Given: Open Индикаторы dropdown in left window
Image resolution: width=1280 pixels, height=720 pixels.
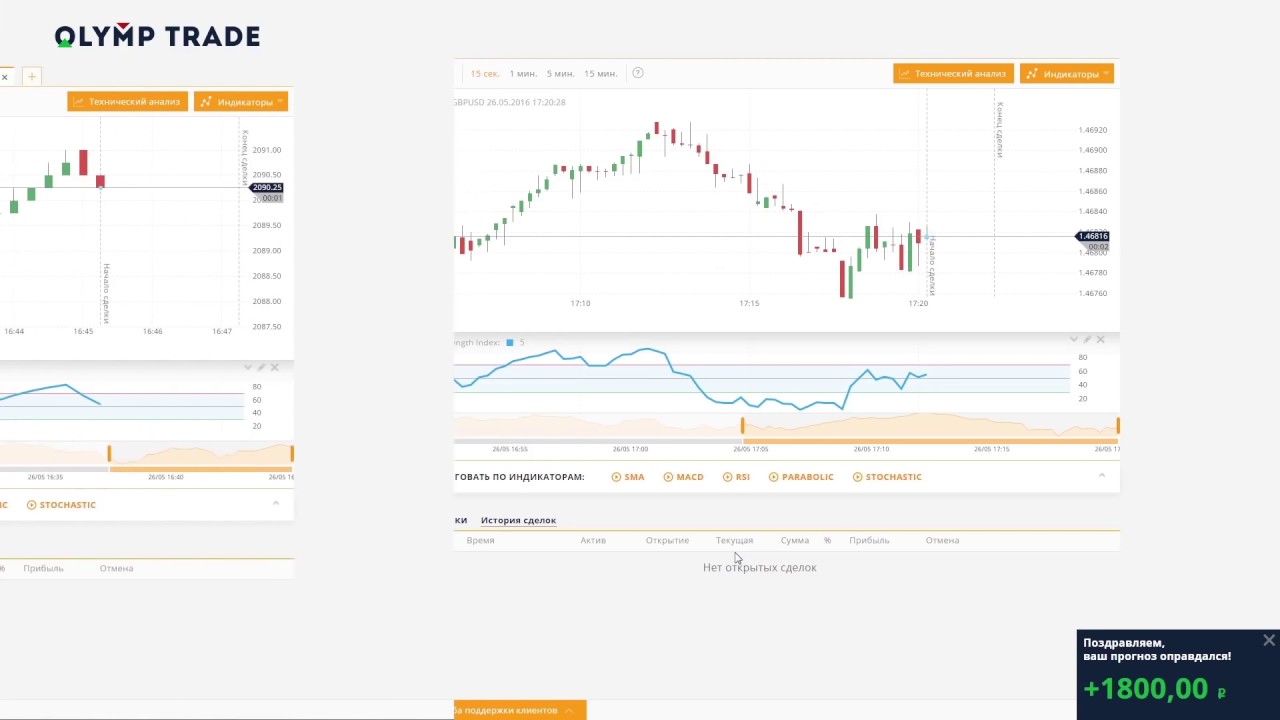Looking at the screenshot, I should tap(241, 102).
